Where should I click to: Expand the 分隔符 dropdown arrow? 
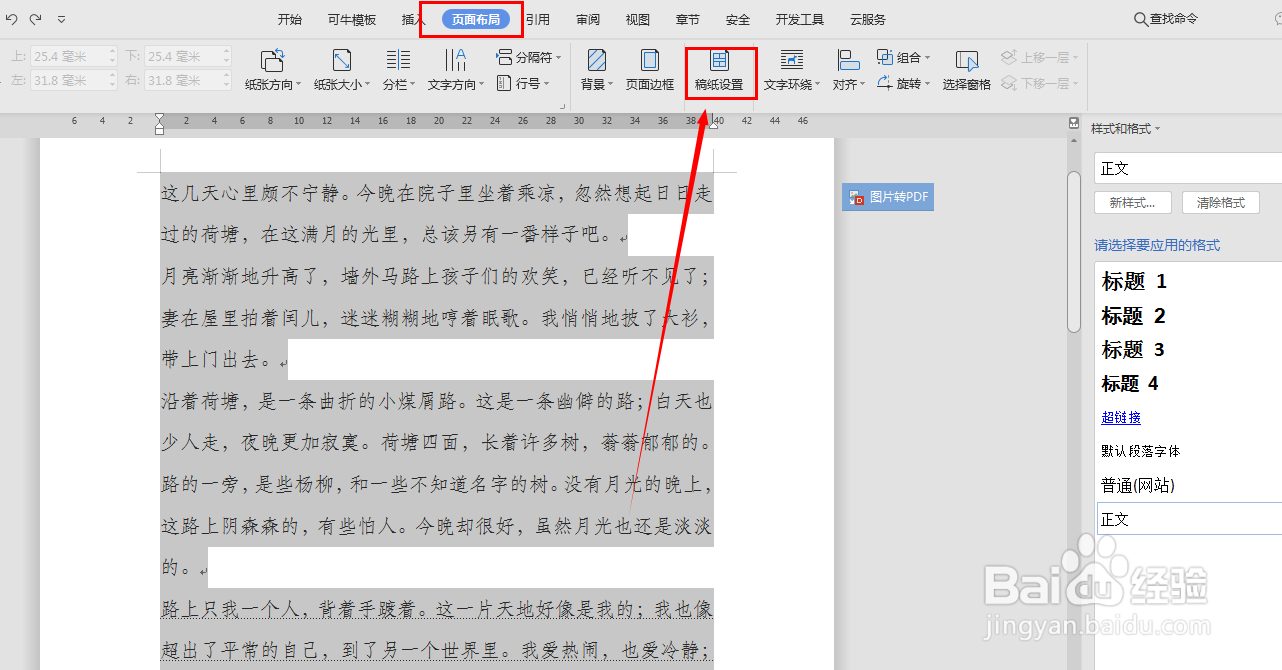558,58
